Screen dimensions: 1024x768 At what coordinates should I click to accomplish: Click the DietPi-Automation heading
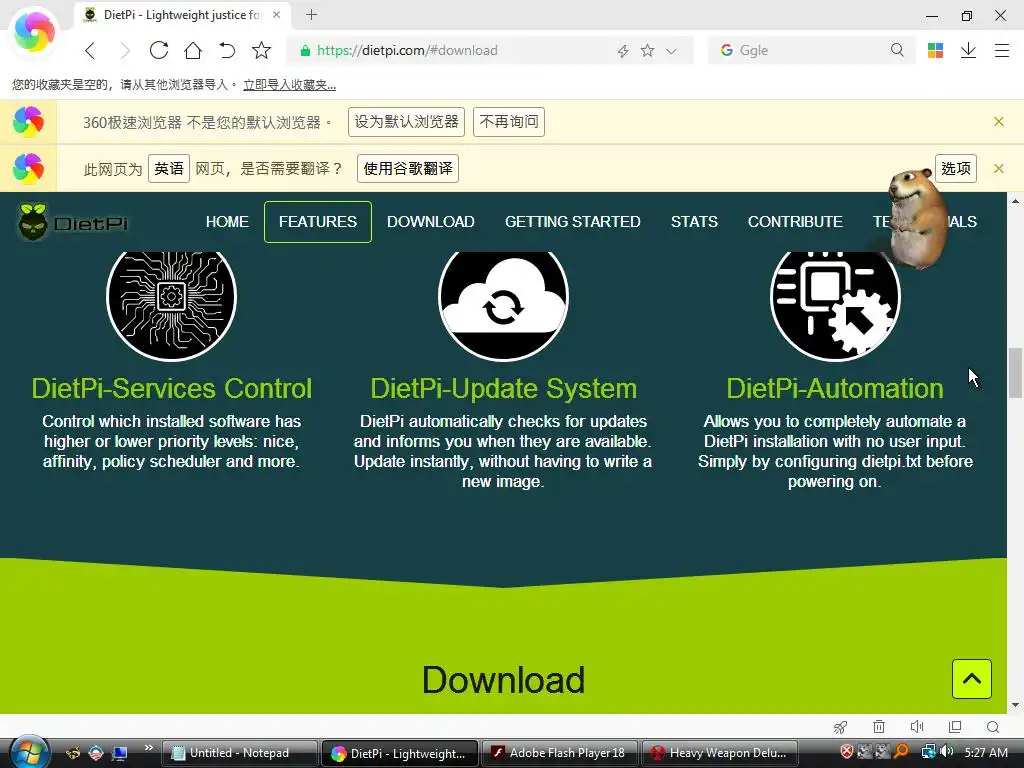coord(835,389)
